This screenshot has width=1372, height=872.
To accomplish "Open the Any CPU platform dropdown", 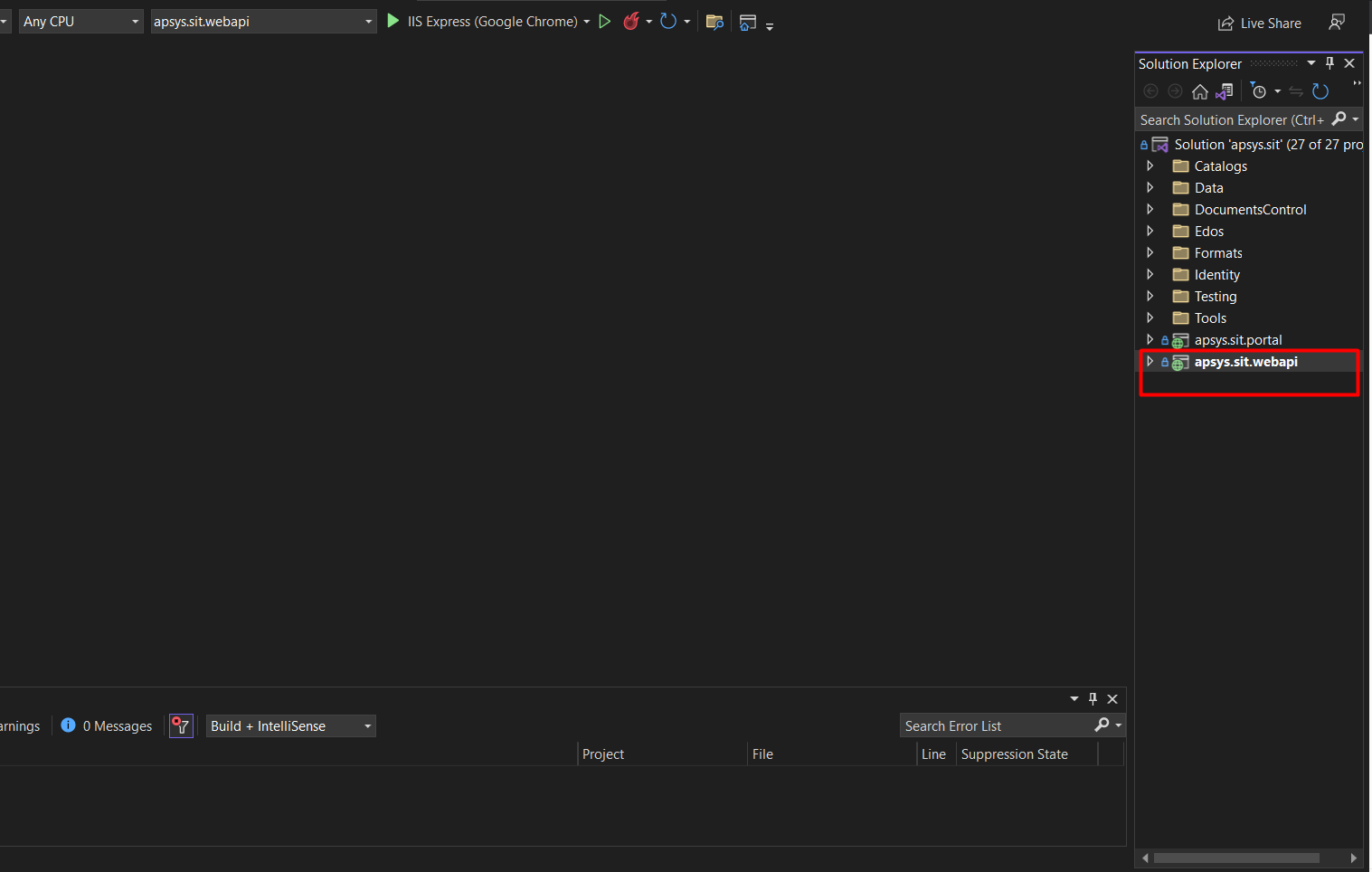I will [81, 21].
